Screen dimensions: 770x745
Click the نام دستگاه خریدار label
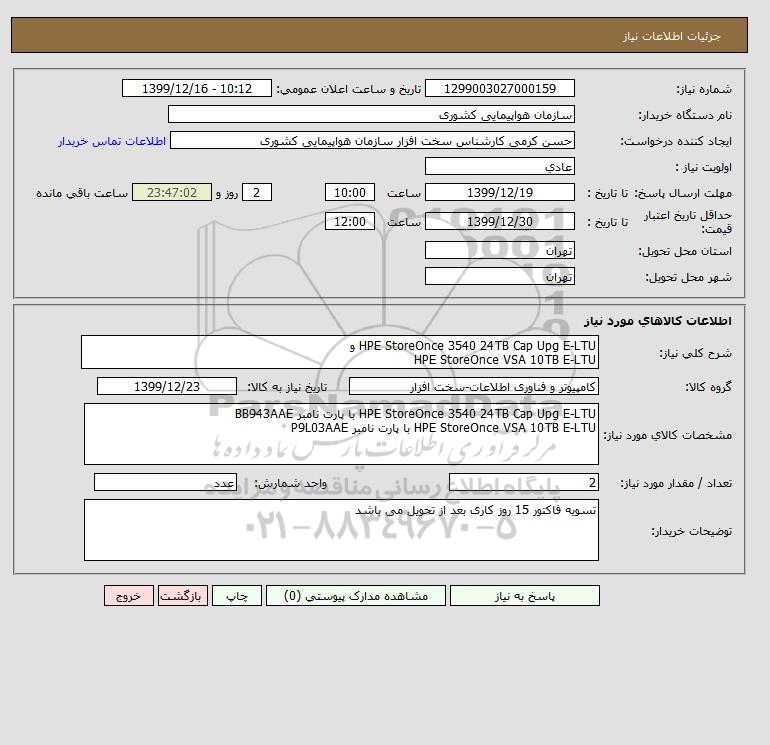pos(685,115)
